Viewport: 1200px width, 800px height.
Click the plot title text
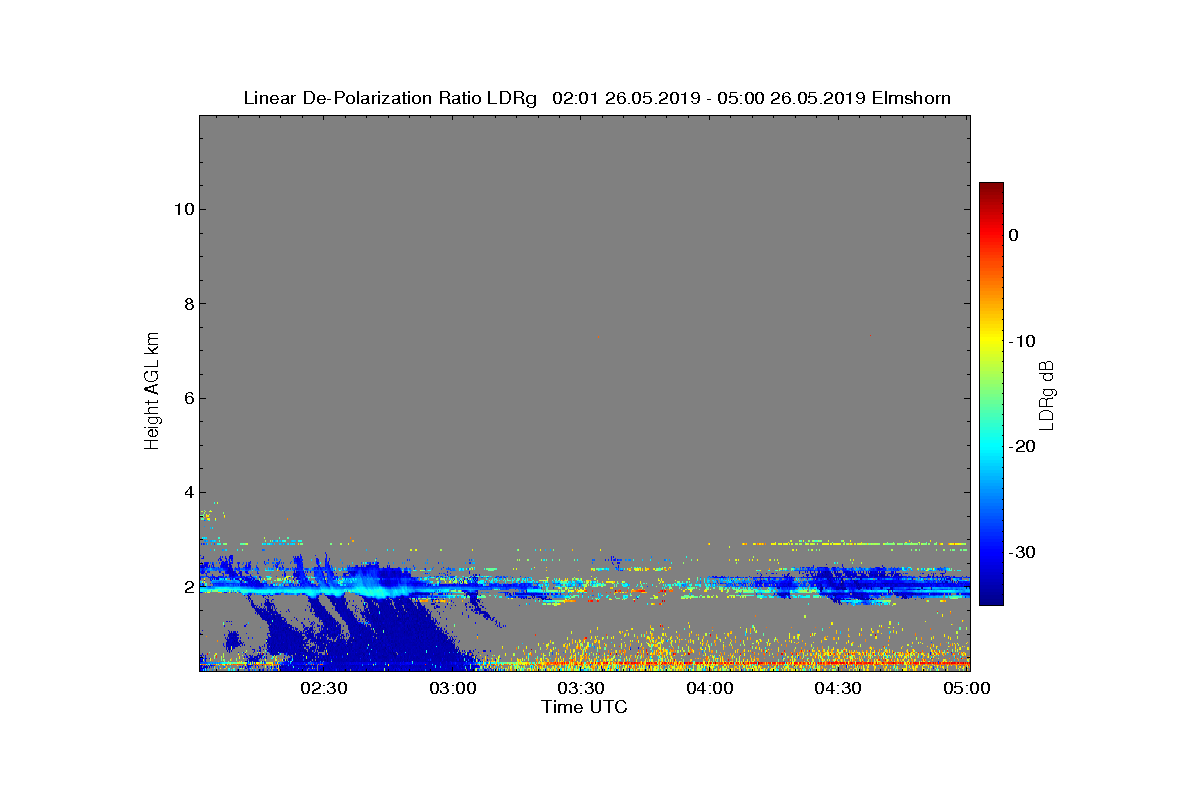[x=597, y=98]
